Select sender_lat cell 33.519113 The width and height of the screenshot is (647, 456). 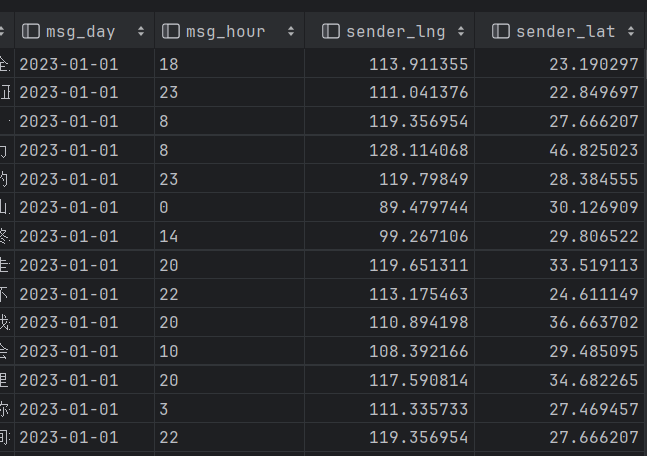click(x=560, y=265)
